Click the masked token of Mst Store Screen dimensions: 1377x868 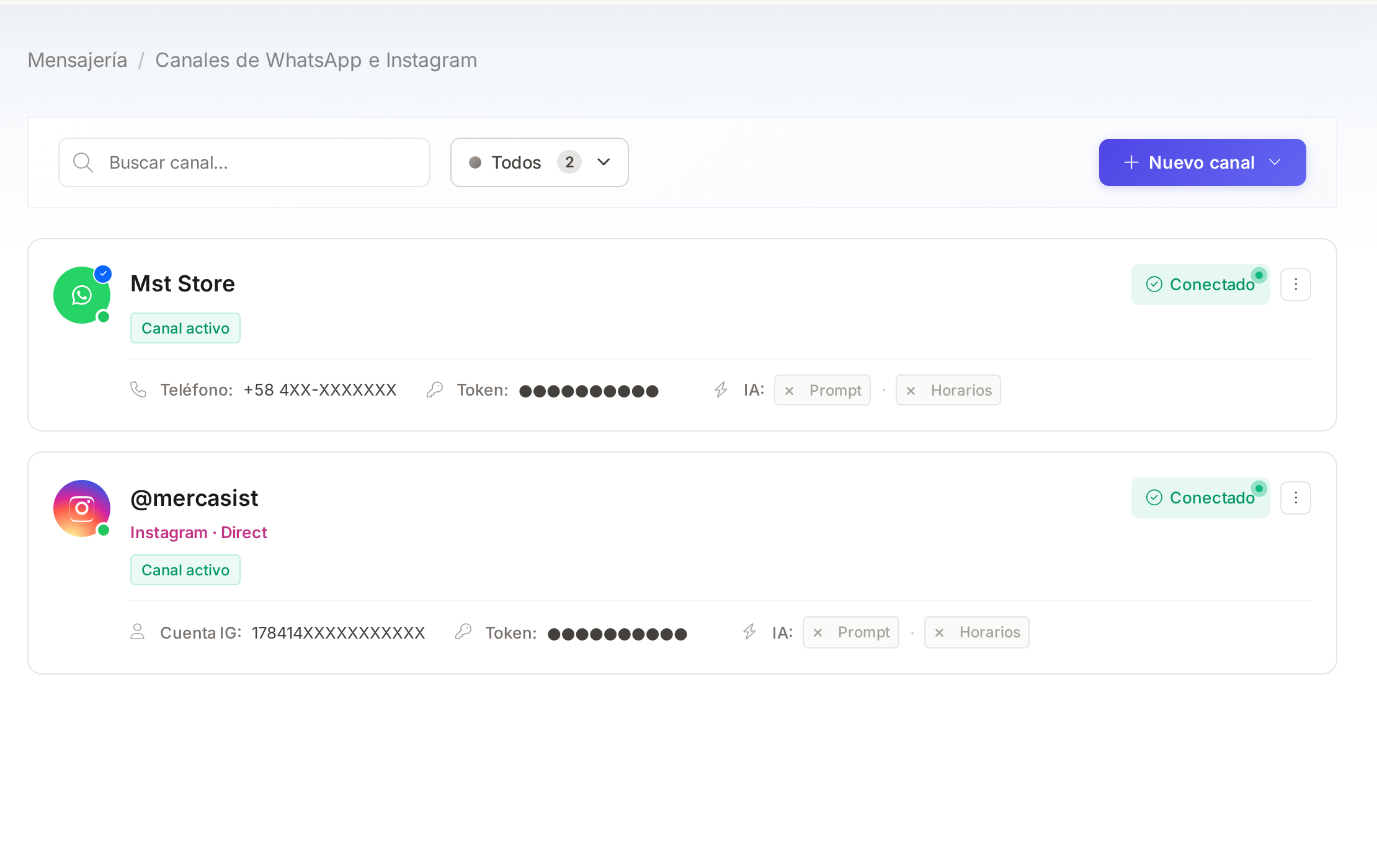(x=589, y=391)
